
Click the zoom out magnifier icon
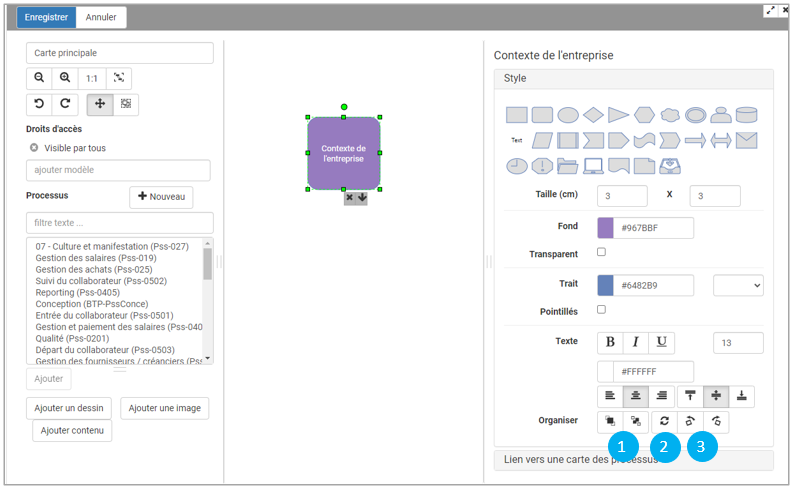coord(39,78)
